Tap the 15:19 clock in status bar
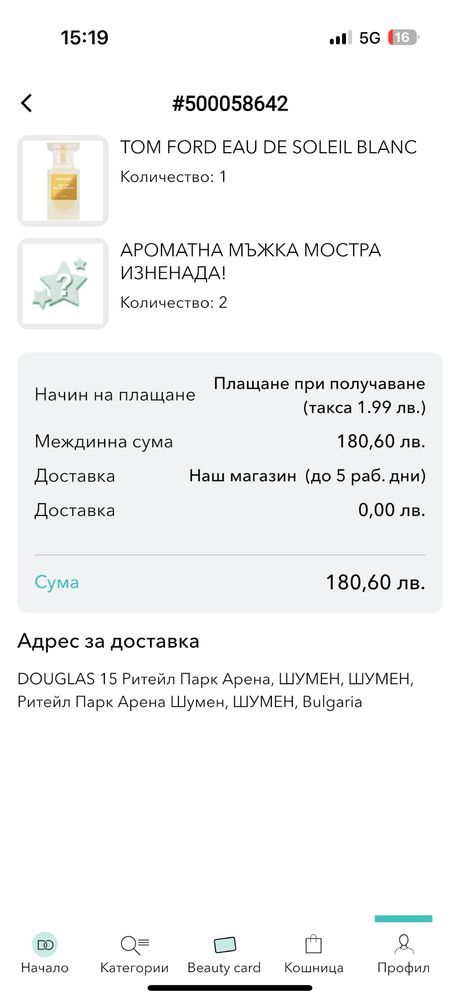The image size is (460, 1000). pos(85,38)
